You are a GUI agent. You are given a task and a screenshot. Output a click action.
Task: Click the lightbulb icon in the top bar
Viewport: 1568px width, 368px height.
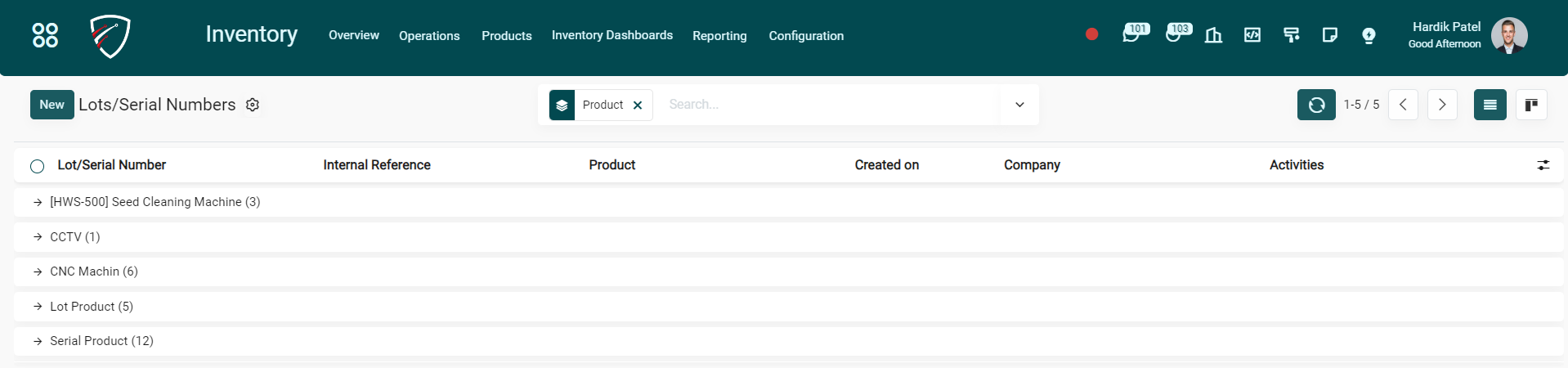pos(1369,35)
